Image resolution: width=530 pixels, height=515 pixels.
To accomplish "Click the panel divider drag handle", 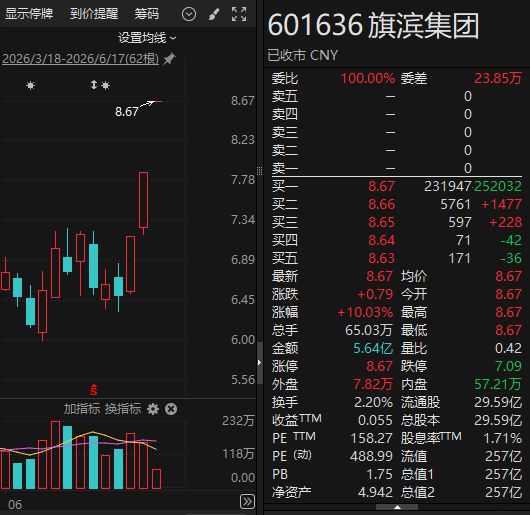I will [260, 171].
